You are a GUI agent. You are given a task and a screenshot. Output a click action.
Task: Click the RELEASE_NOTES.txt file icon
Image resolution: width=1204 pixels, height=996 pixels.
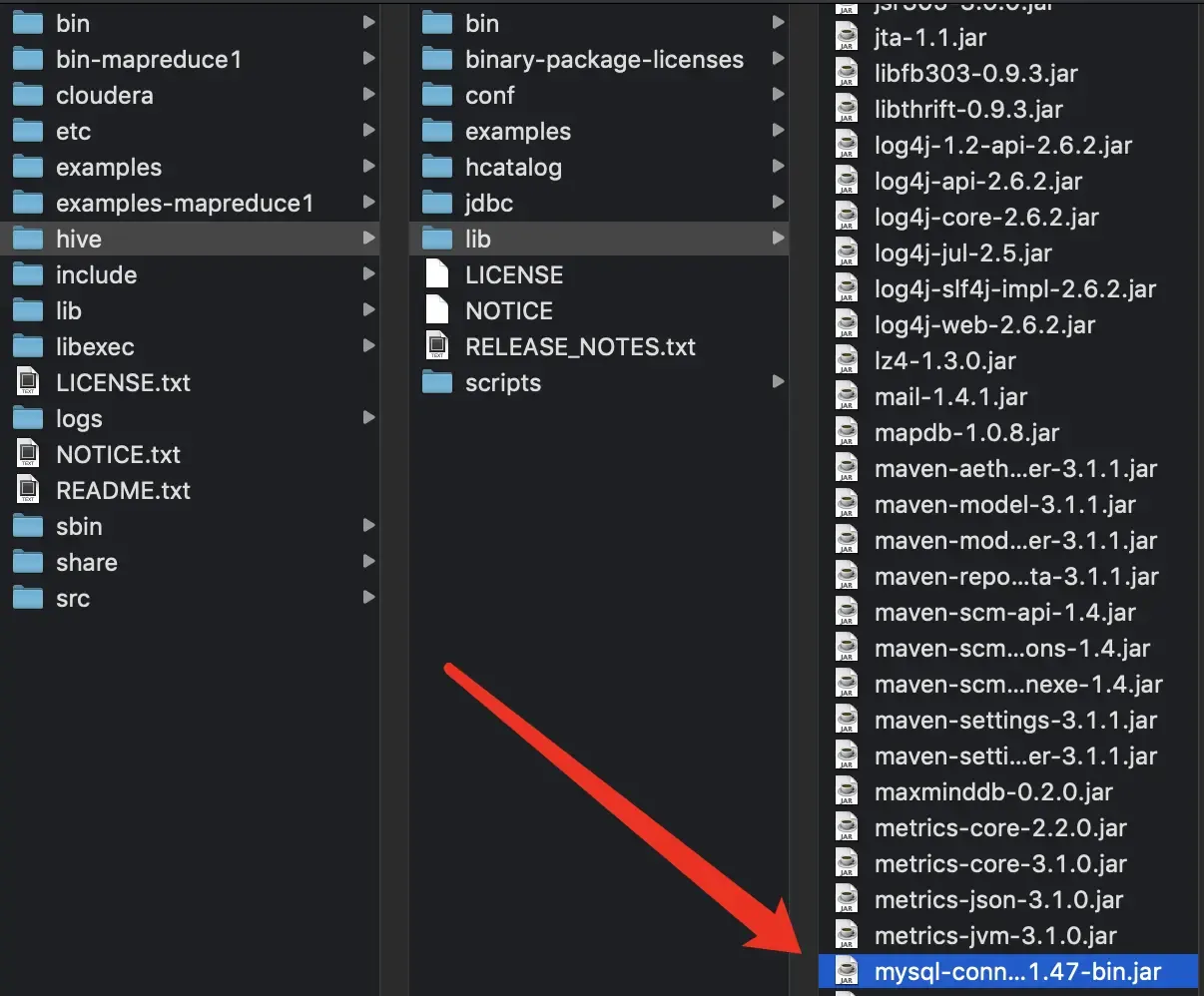pyautogui.click(x=437, y=346)
